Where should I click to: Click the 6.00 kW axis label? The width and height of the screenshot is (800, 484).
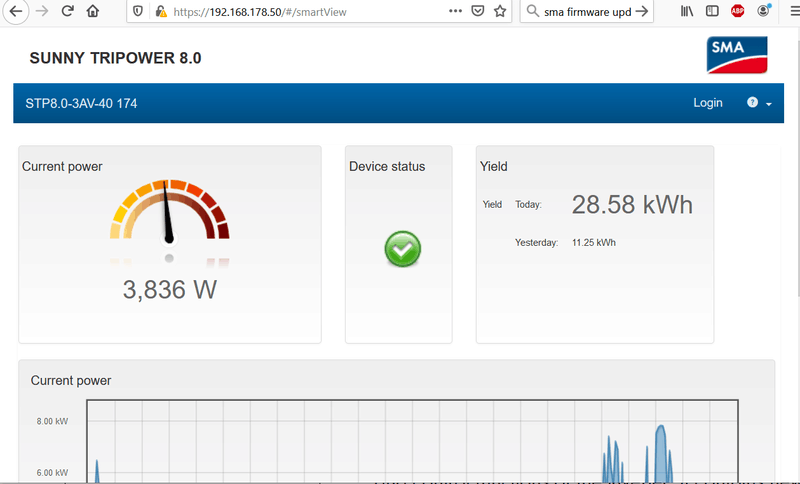pyautogui.click(x=52, y=473)
